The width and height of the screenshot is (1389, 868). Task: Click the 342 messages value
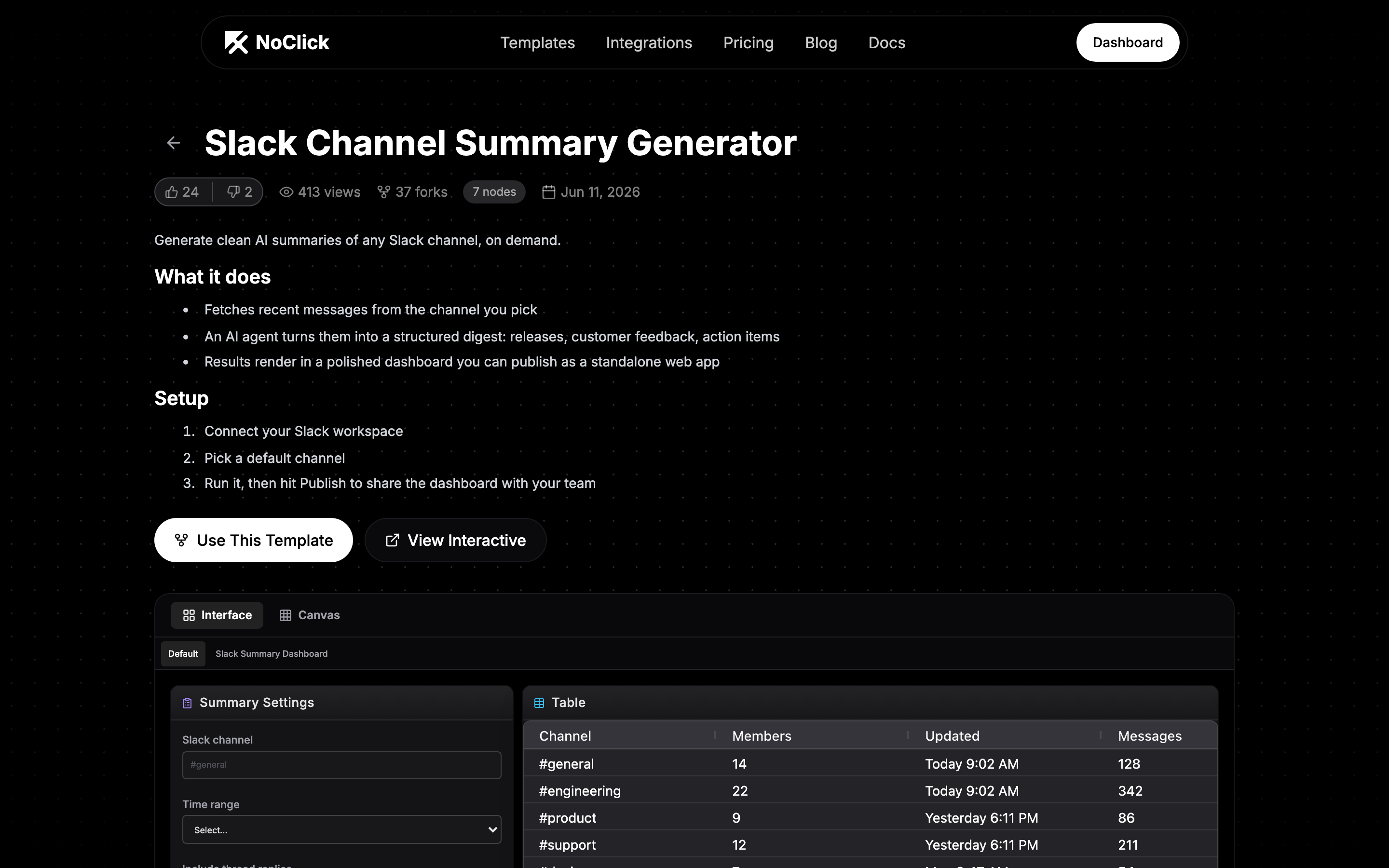point(1130,791)
